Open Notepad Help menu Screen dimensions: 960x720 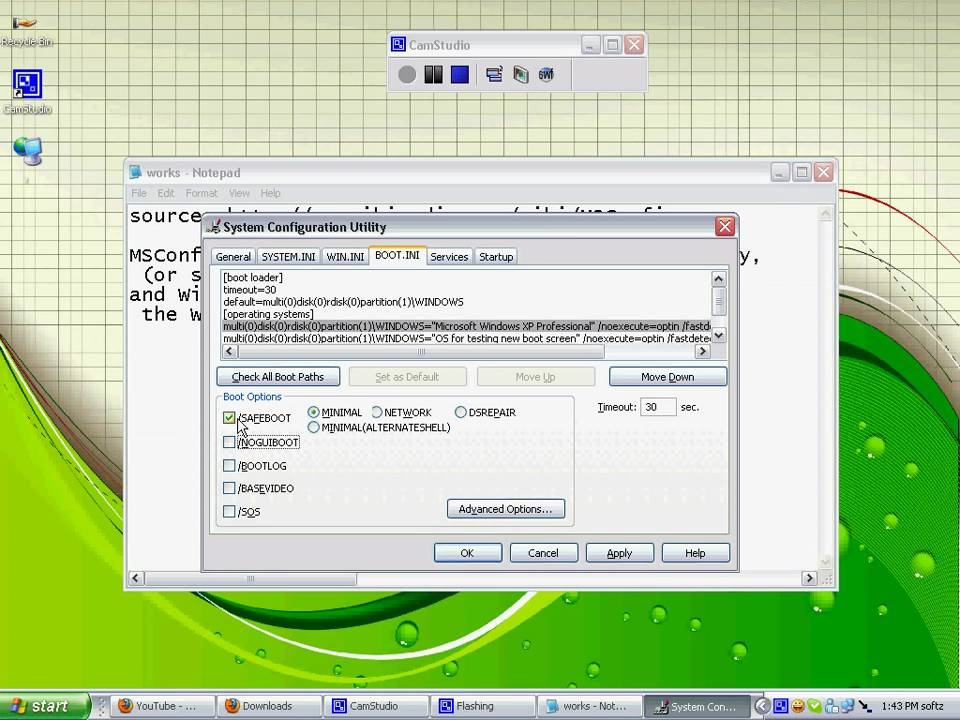[270, 193]
